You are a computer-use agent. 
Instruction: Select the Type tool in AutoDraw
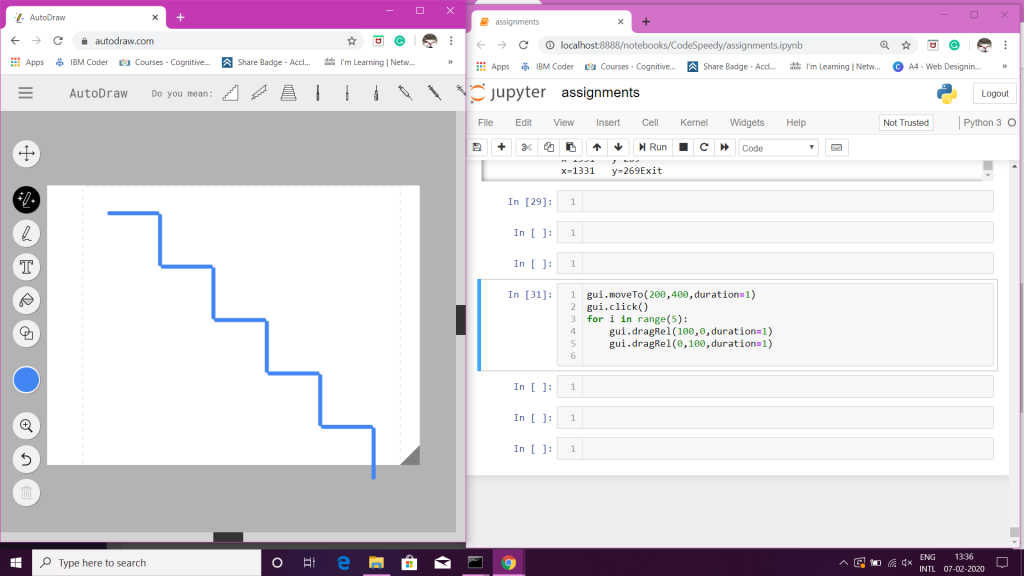pos(26,266)
